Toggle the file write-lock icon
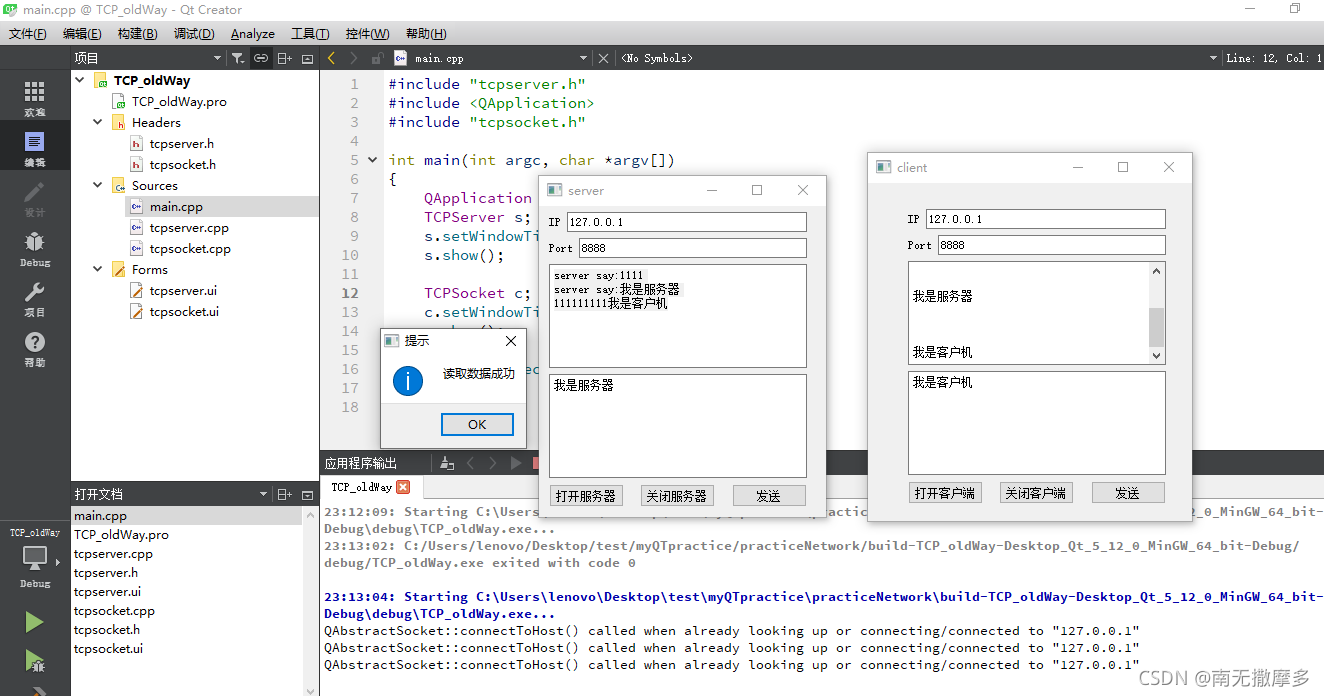Viewport: 1324px width, 696px height. [x=377, y=58]
